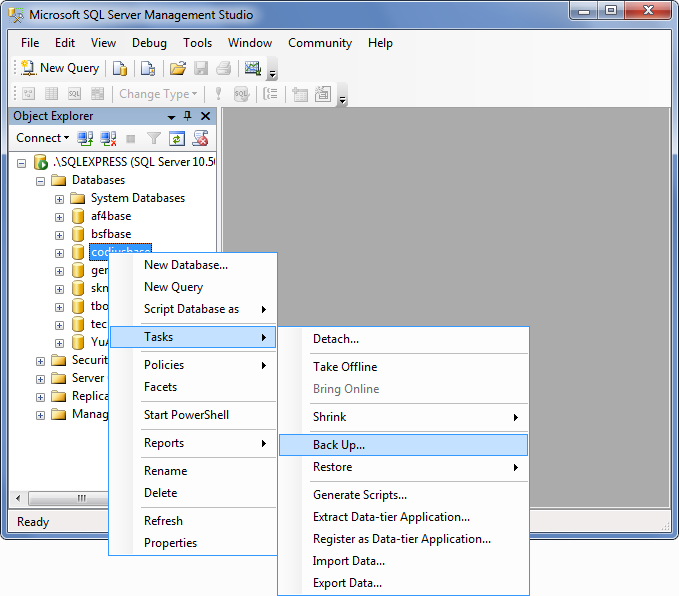Viewport: 679px width, 596px height.
Task: Click Connect Object Explorer icon
Action: 86,138
